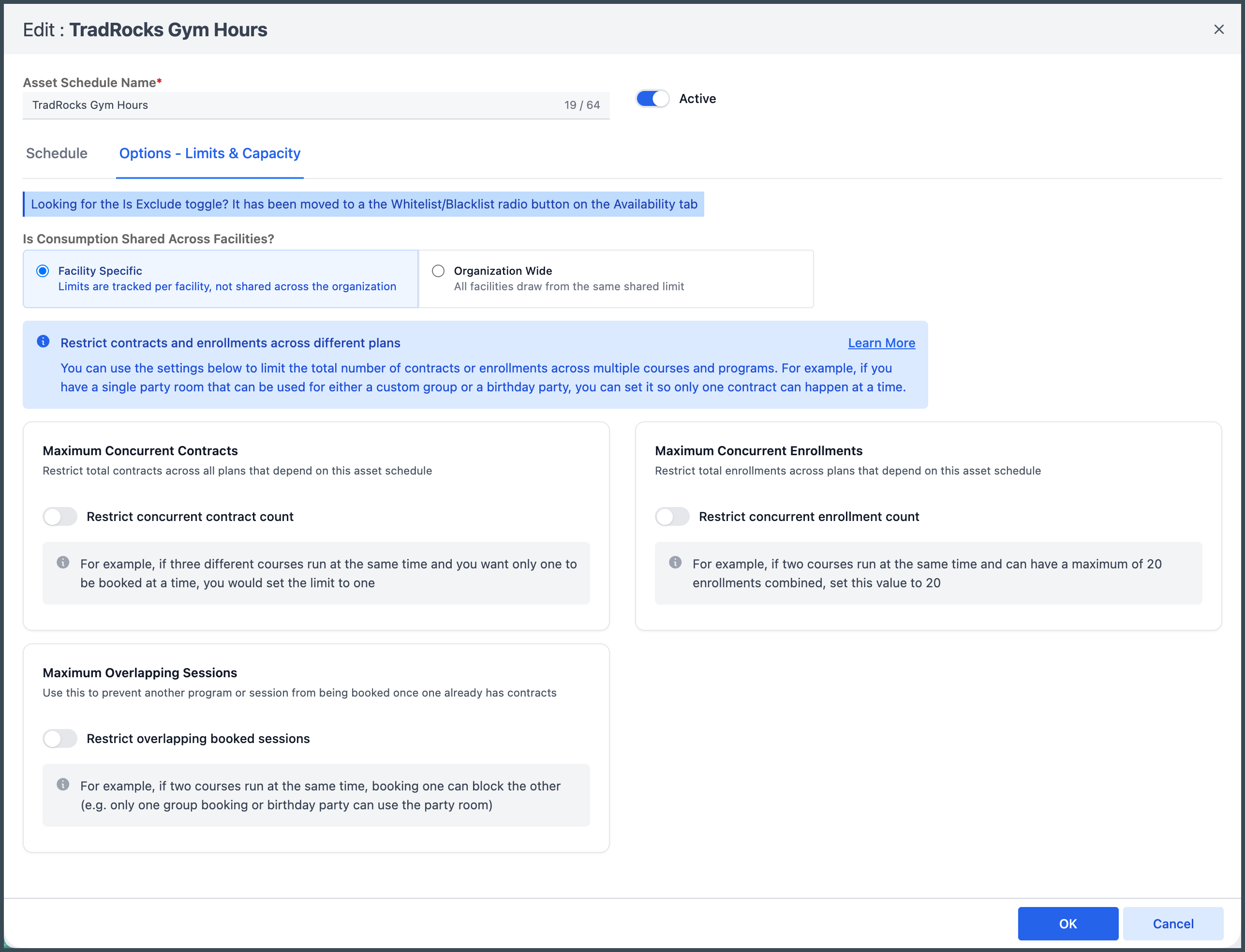Enable Restrict concurrent contract count

click(60, 516)
